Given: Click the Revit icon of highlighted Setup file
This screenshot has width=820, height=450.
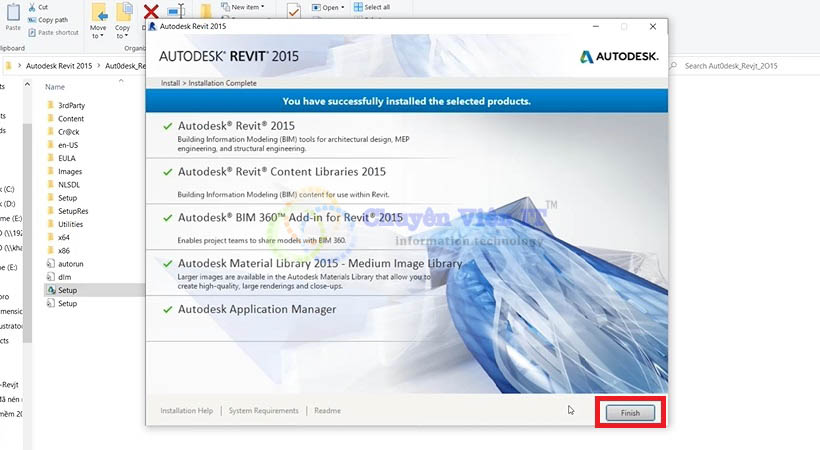Looking at the screenshot, I should point(51,289).
